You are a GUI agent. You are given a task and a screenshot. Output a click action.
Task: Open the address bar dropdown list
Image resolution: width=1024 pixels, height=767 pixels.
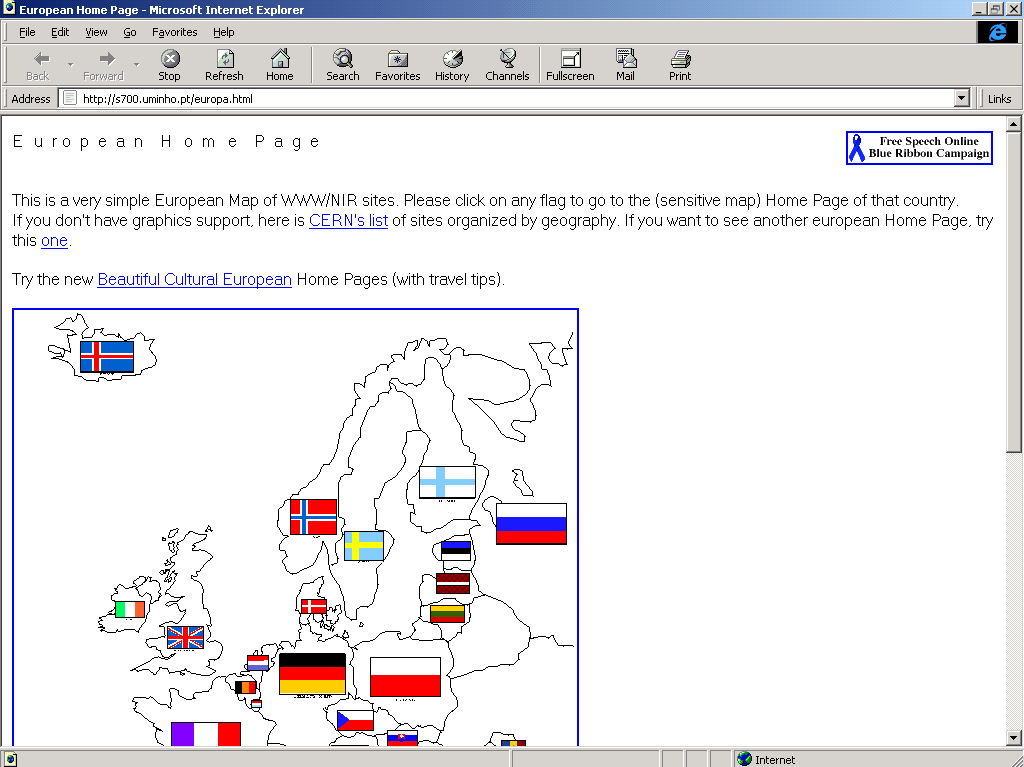961,99
